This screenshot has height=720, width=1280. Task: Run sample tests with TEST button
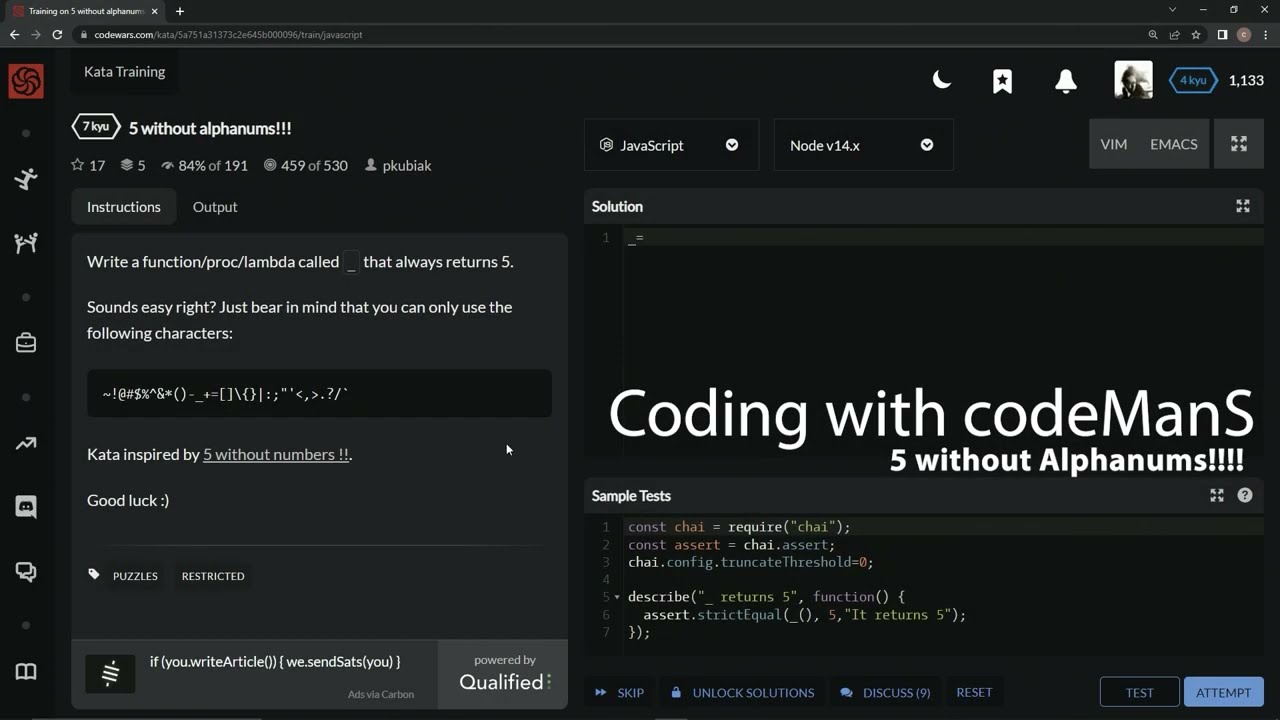(1139, 692)
